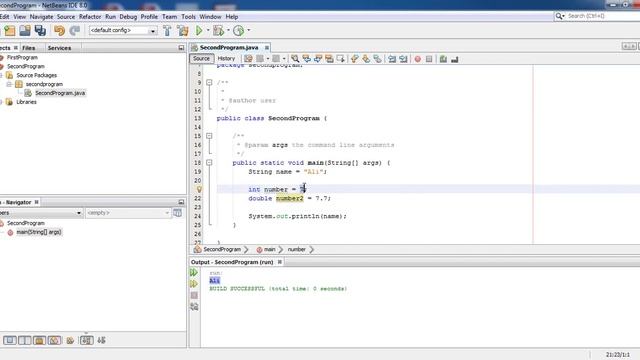Click the Save All disks icon

(x=40, y=31)
